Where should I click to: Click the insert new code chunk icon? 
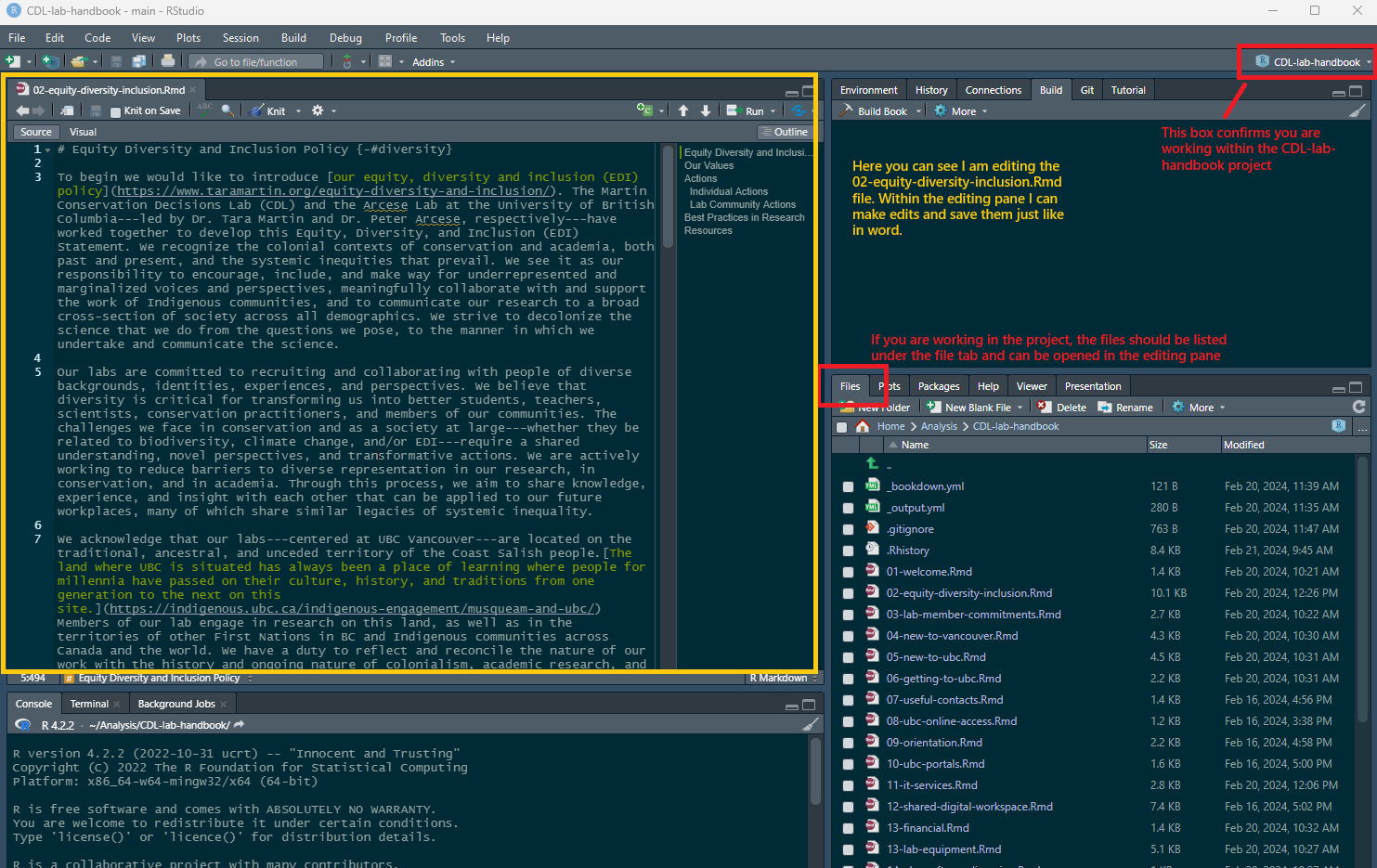(x=644, y=110)
